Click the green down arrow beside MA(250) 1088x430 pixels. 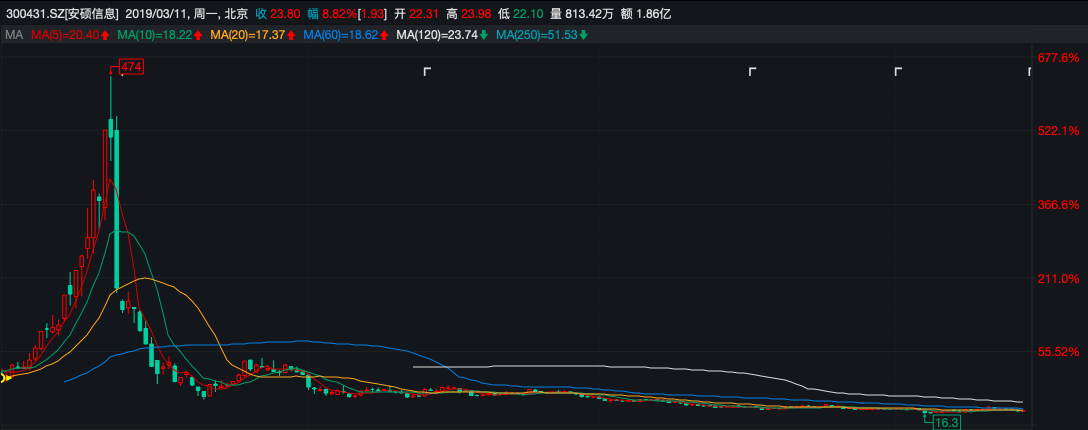coord(583,35)
